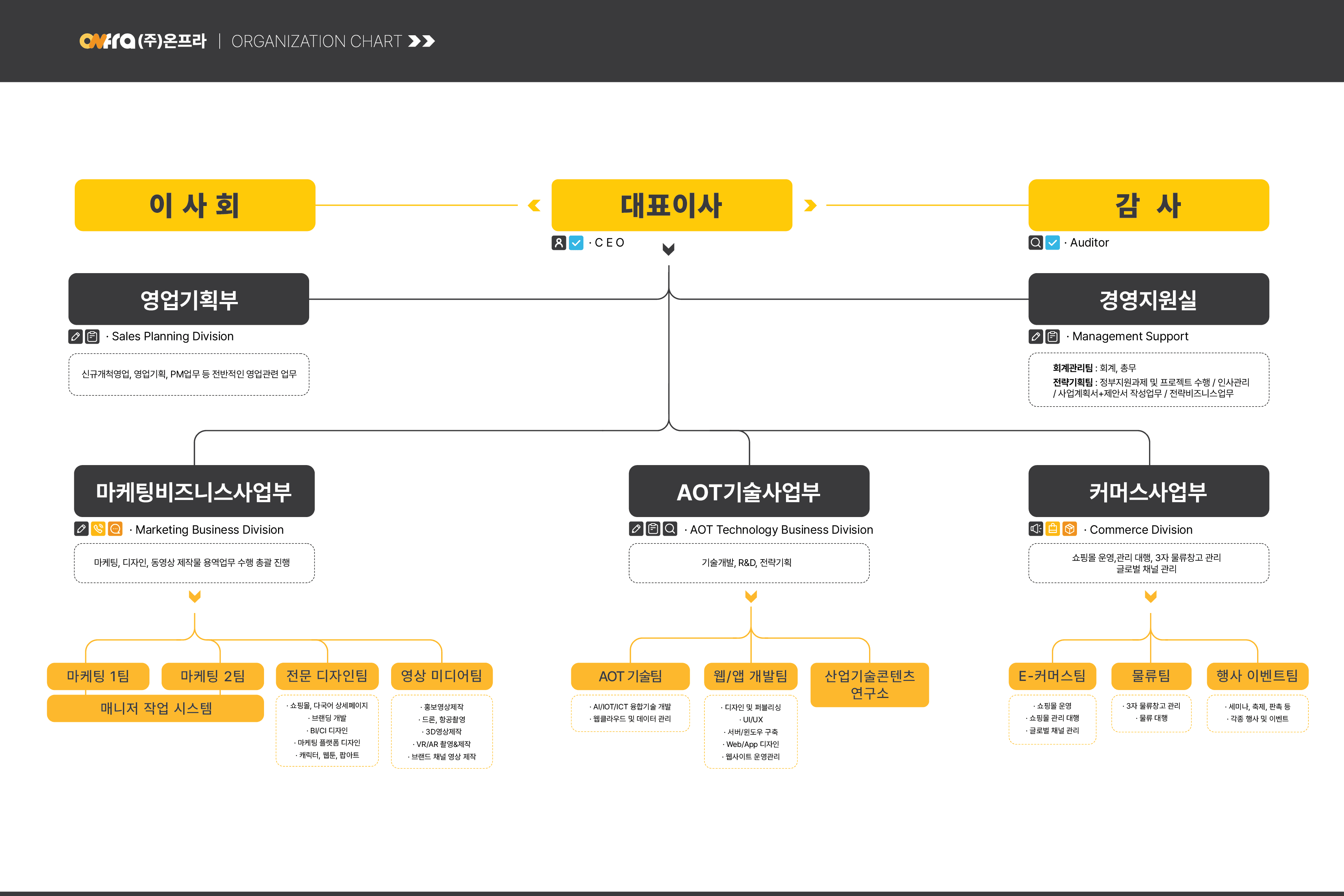Select the 마케팅 1팀 team box
Image resolution: width=1344 pixels, height=896 pixels.
click(x=98, y=676)
